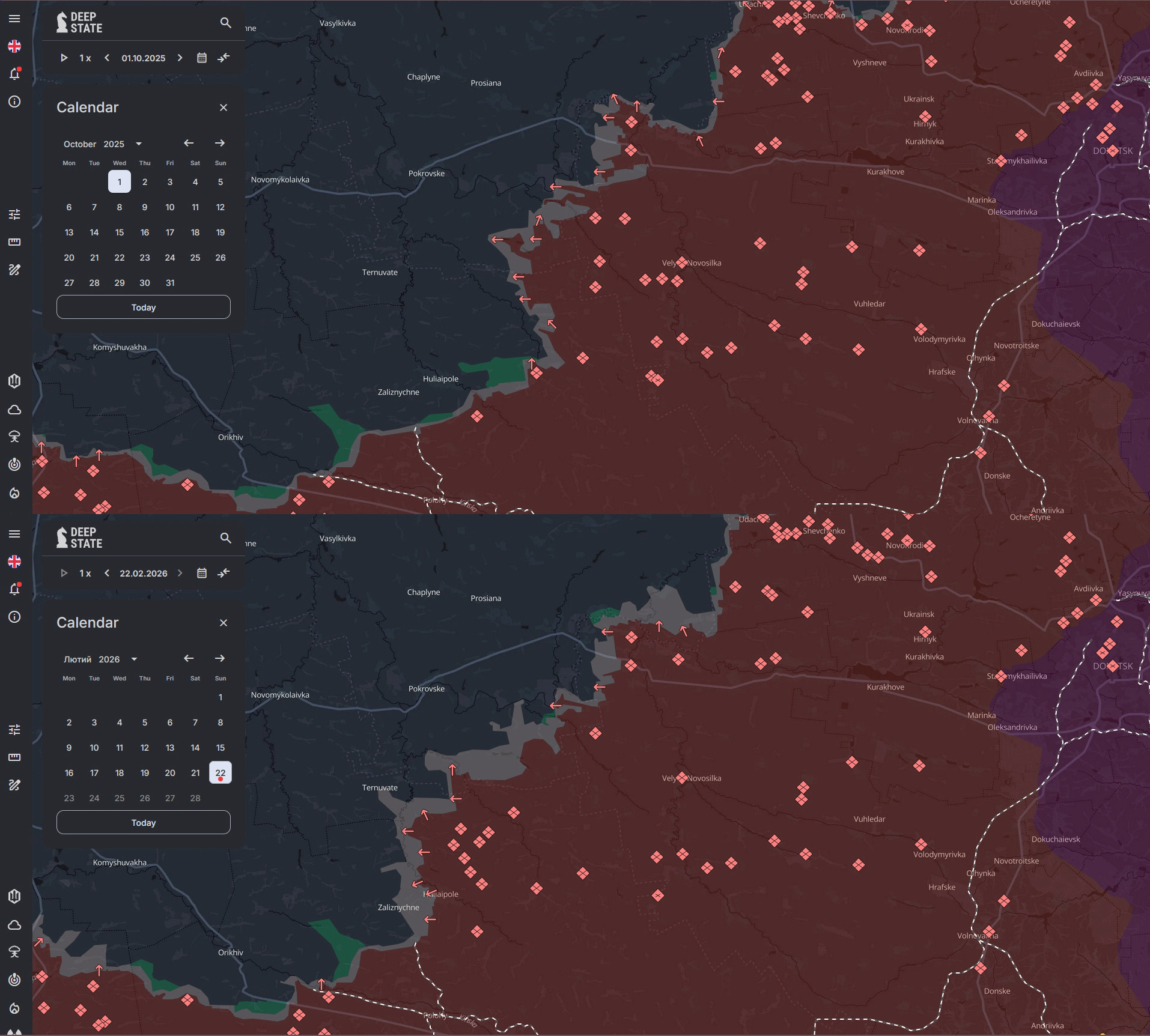Pick October 31 in the 2025 calendar

click(170, 283)
